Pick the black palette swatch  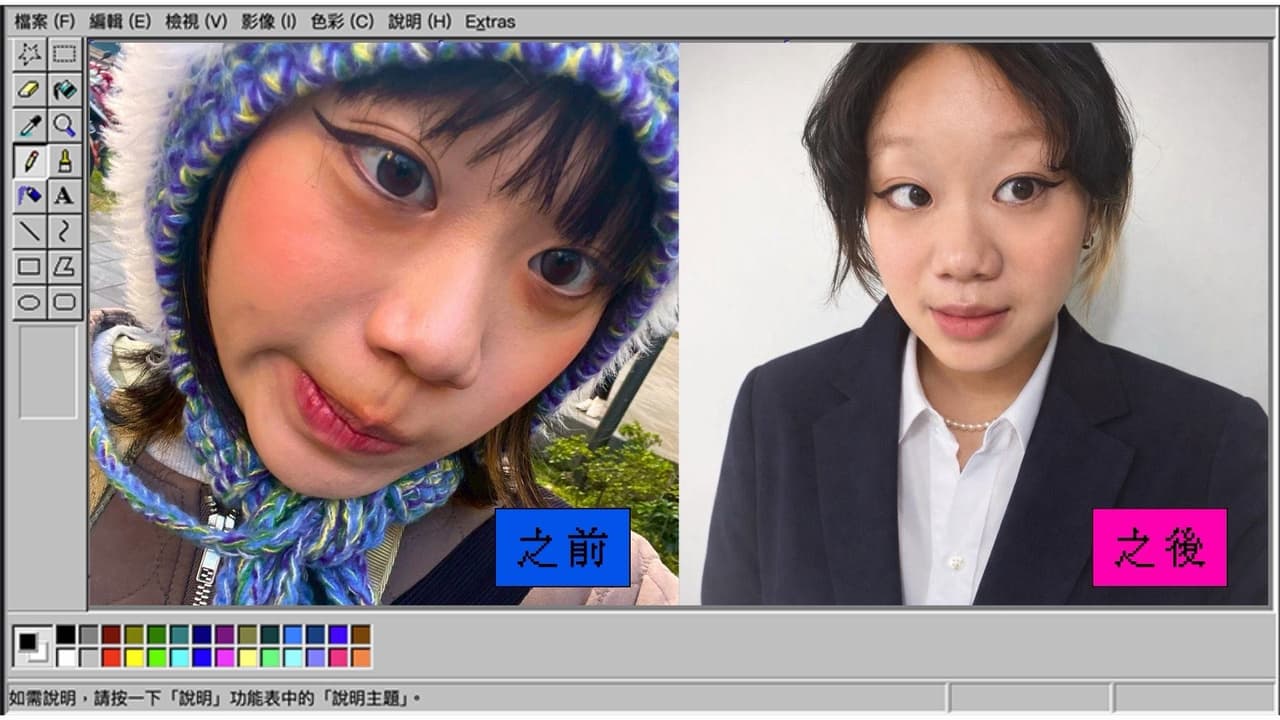(x=66, y=634)
